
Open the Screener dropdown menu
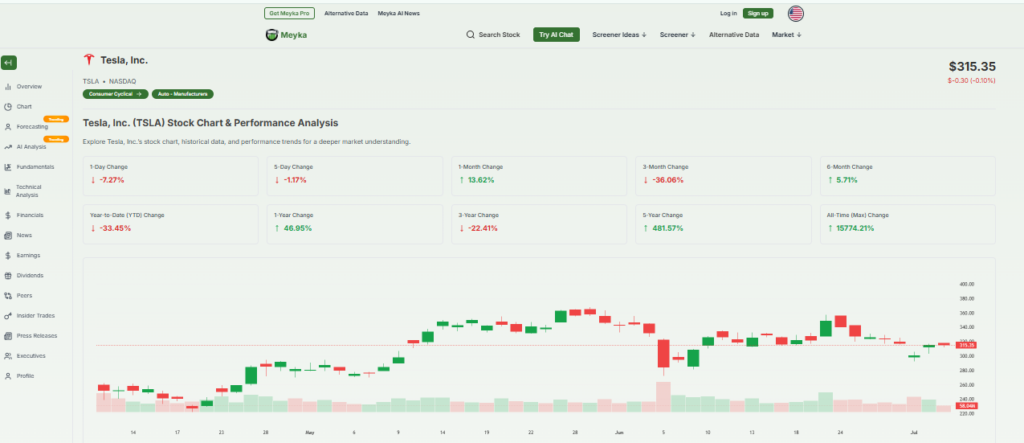click(x=677, y=35)
